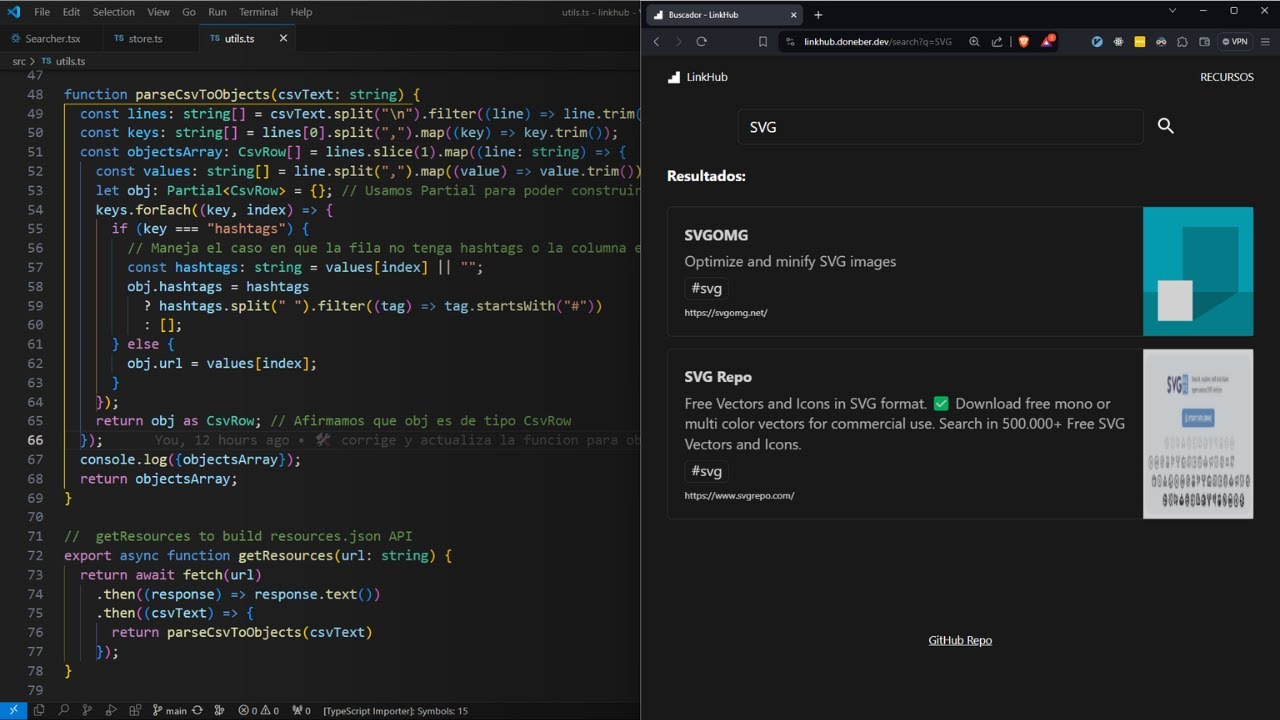Open the browser tab search chevron
1280x720 pixels.
1173,10
